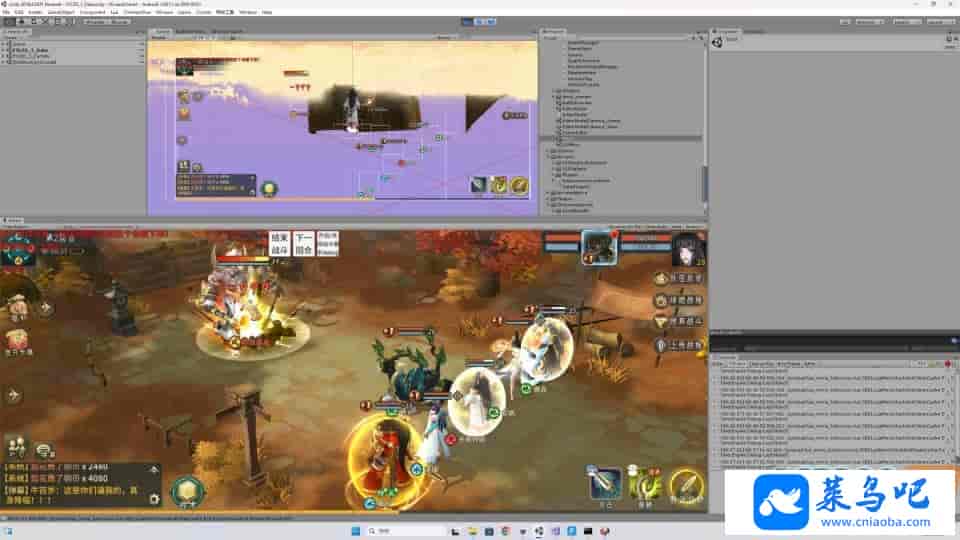Toggle Clear on Play in Console
Viewport: 960px width, 540px height.
coord(761,363)
